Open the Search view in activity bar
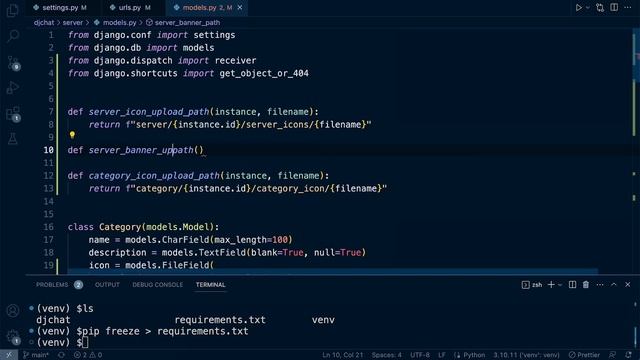 (x=13, y=36)
